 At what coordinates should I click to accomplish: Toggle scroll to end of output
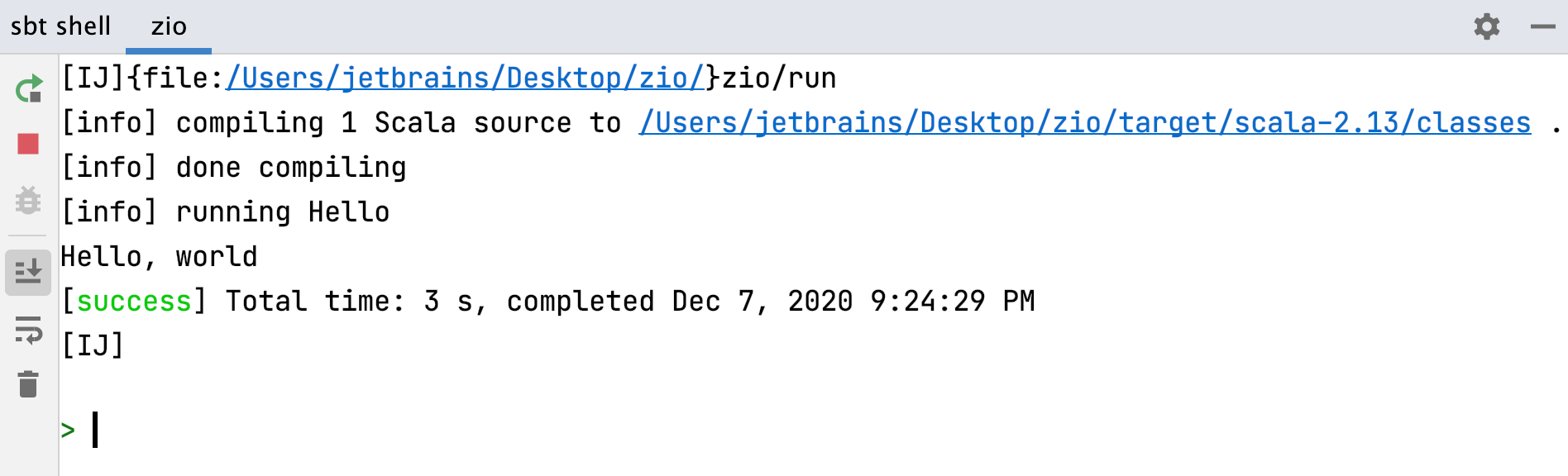pyautogui.click(x=28, y=272)
